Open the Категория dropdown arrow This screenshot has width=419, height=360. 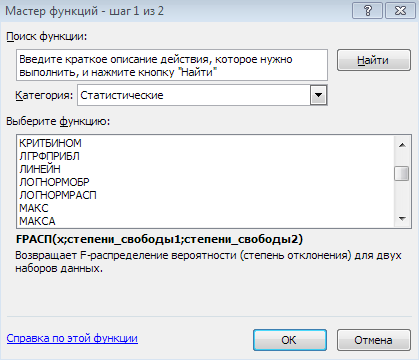[319, 95]
